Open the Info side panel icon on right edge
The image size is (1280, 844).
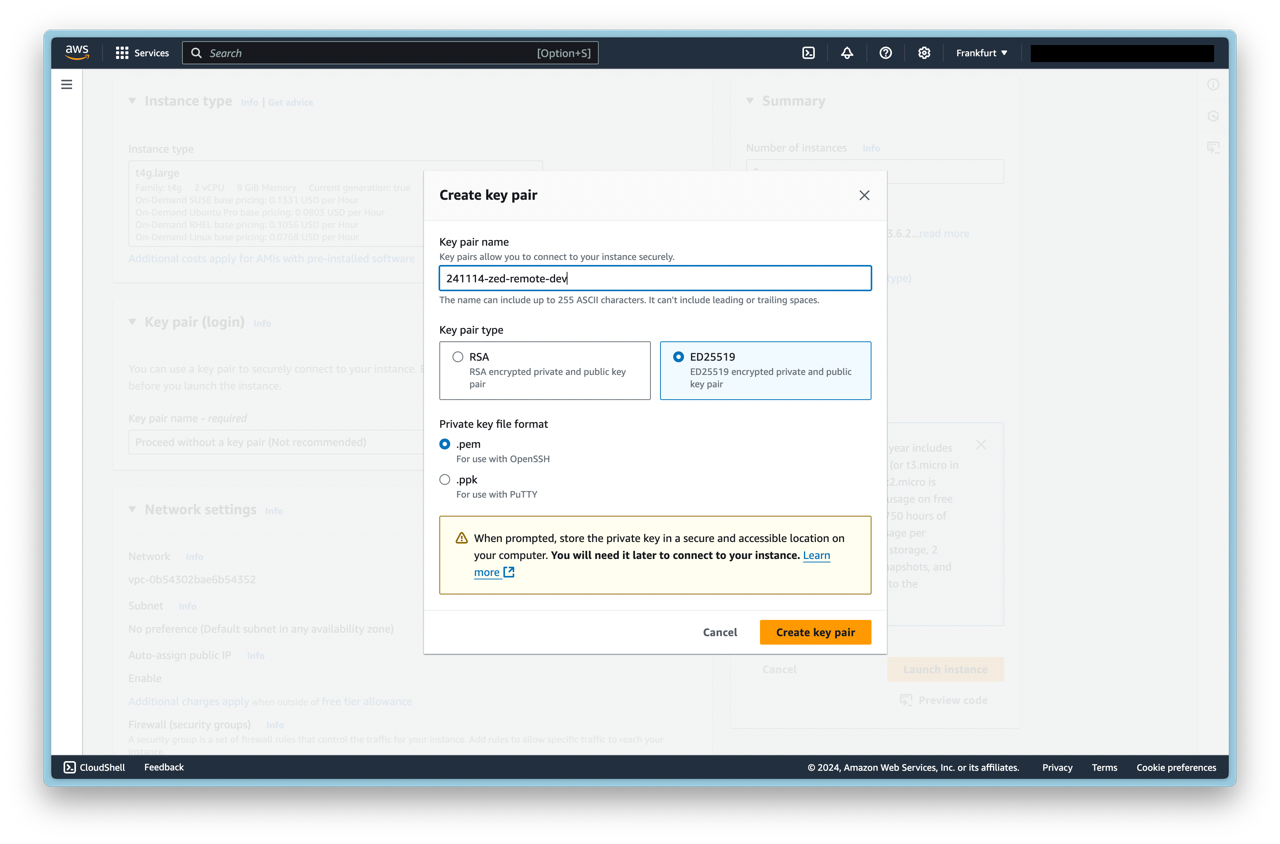1213,85
